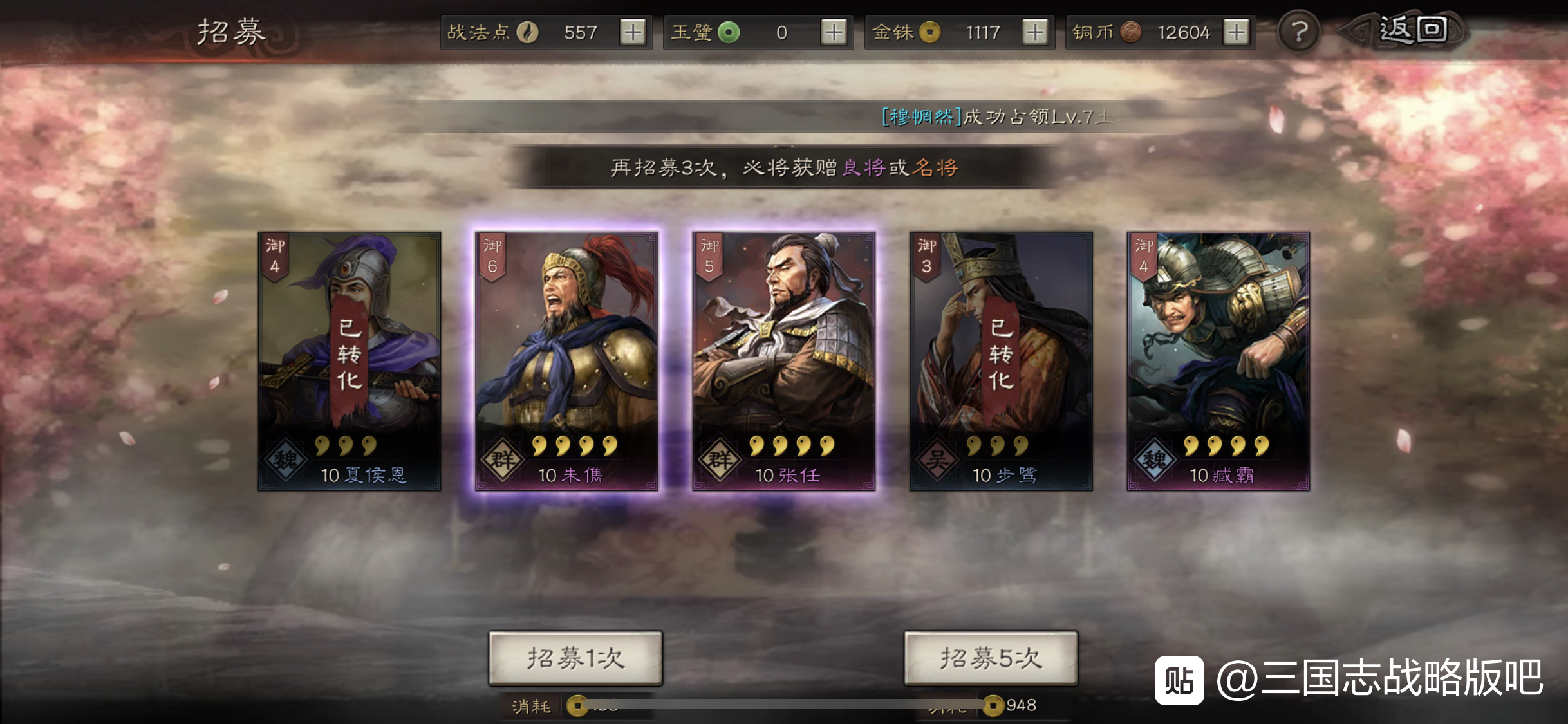Select the 步骘 hero card
The image size is (1568, 724).
(1001, 362)
